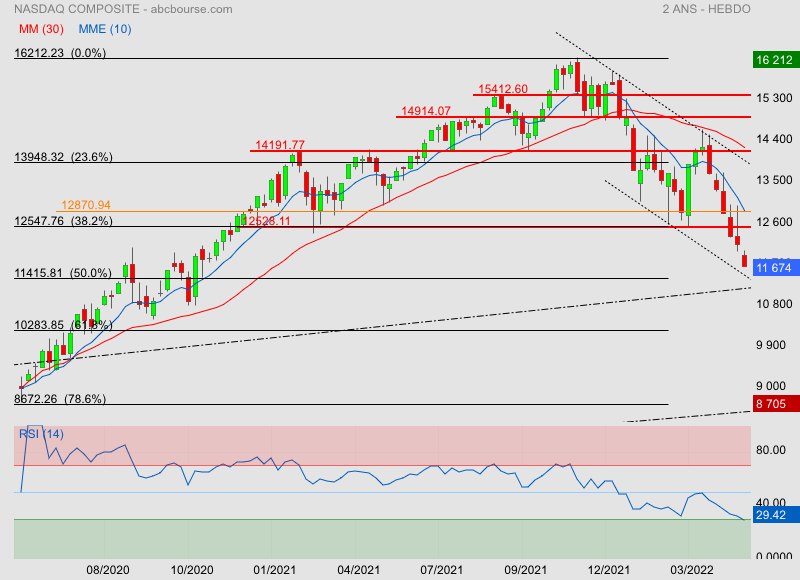Screen dimensions: 800x580
Task: Select the 2 ANS - HEBDO period label
Action: [x=706, y=9]
